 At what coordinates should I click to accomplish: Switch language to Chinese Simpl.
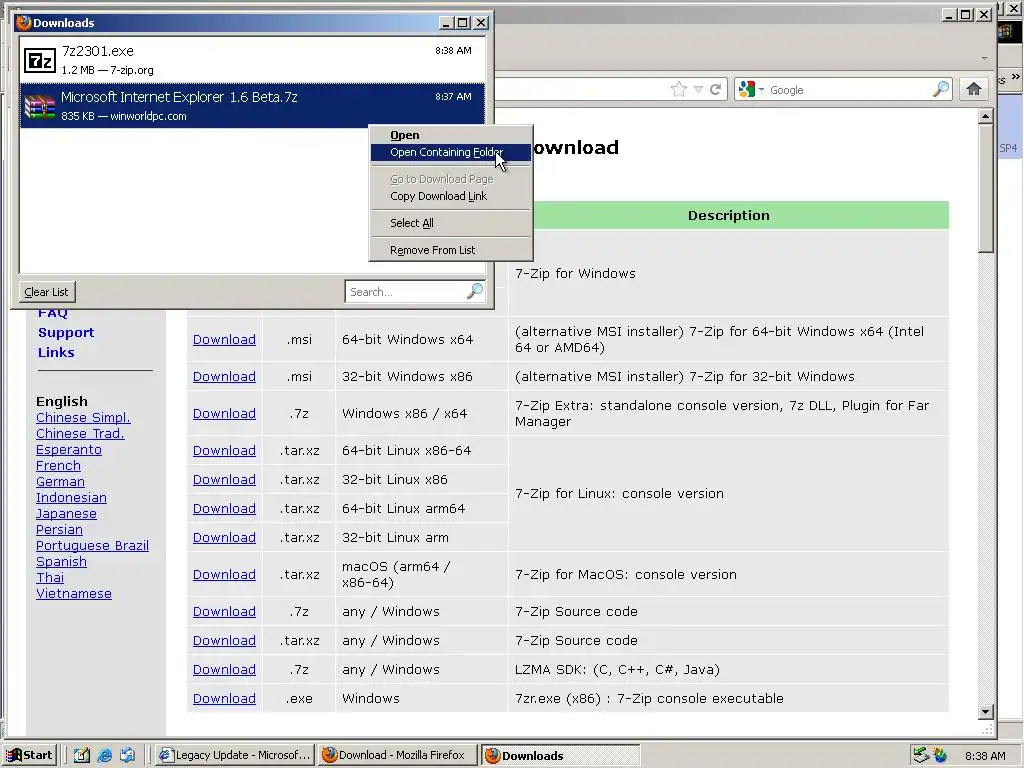[x=83, y=417]
